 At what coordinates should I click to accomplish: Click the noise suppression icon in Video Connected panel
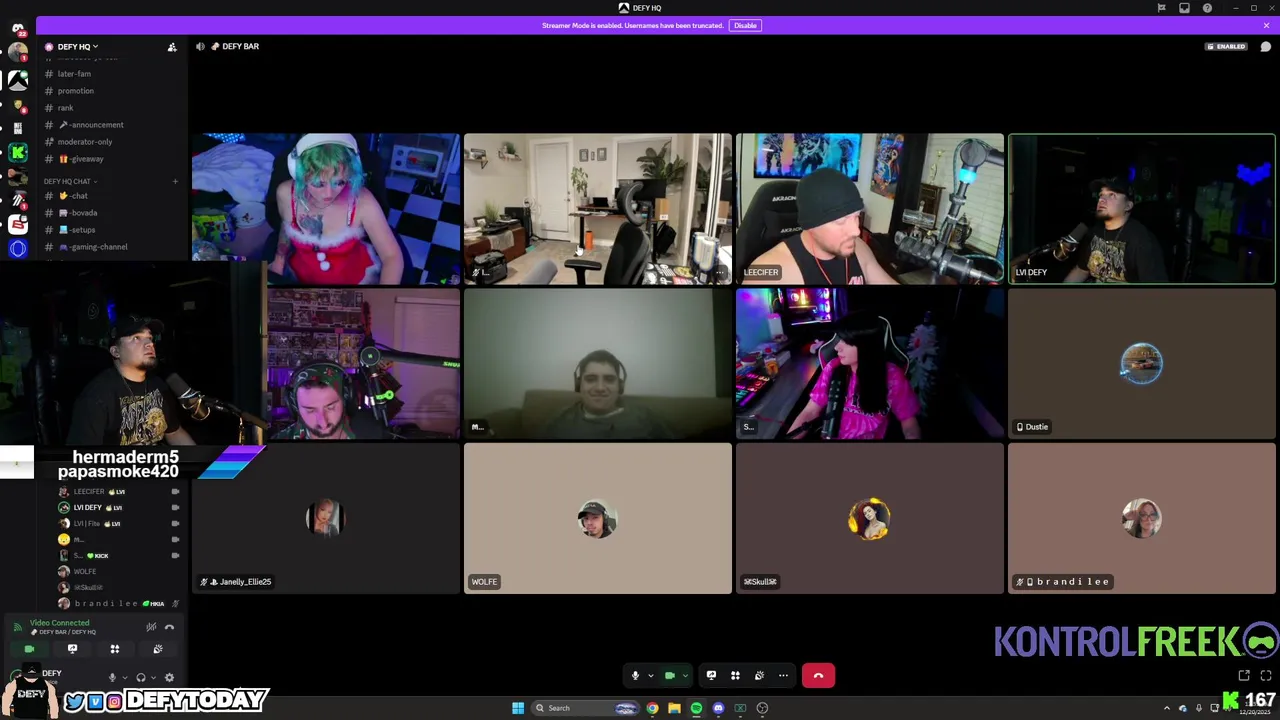pyautogui.click(x=151, y=627)
